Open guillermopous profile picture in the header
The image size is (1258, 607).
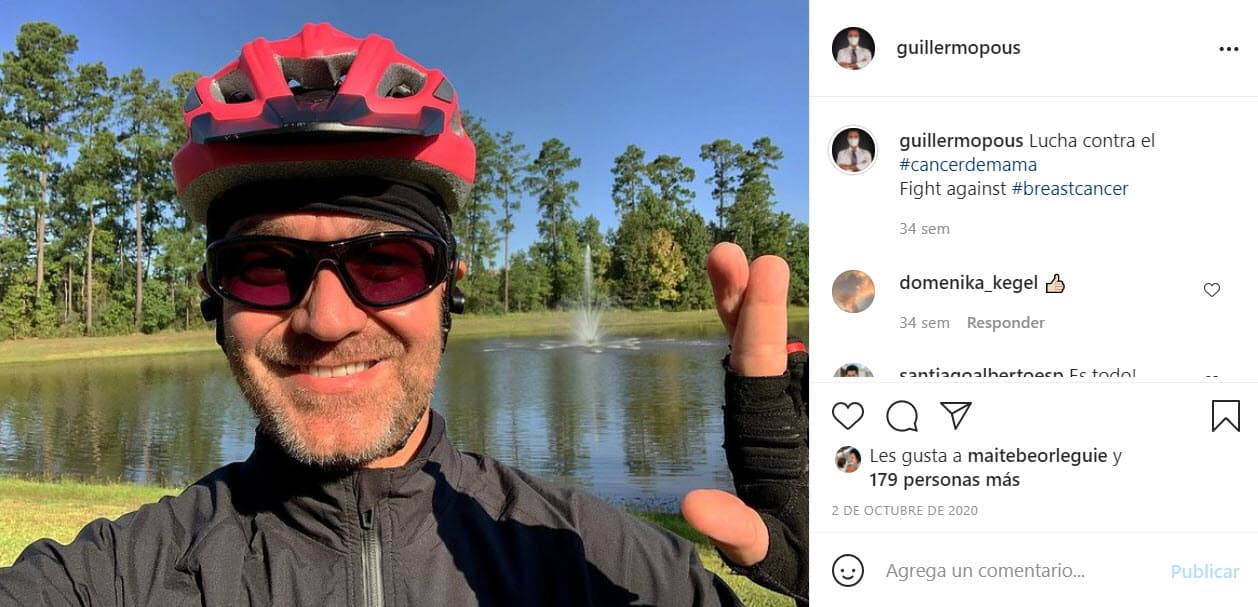[x=853, y=47]
